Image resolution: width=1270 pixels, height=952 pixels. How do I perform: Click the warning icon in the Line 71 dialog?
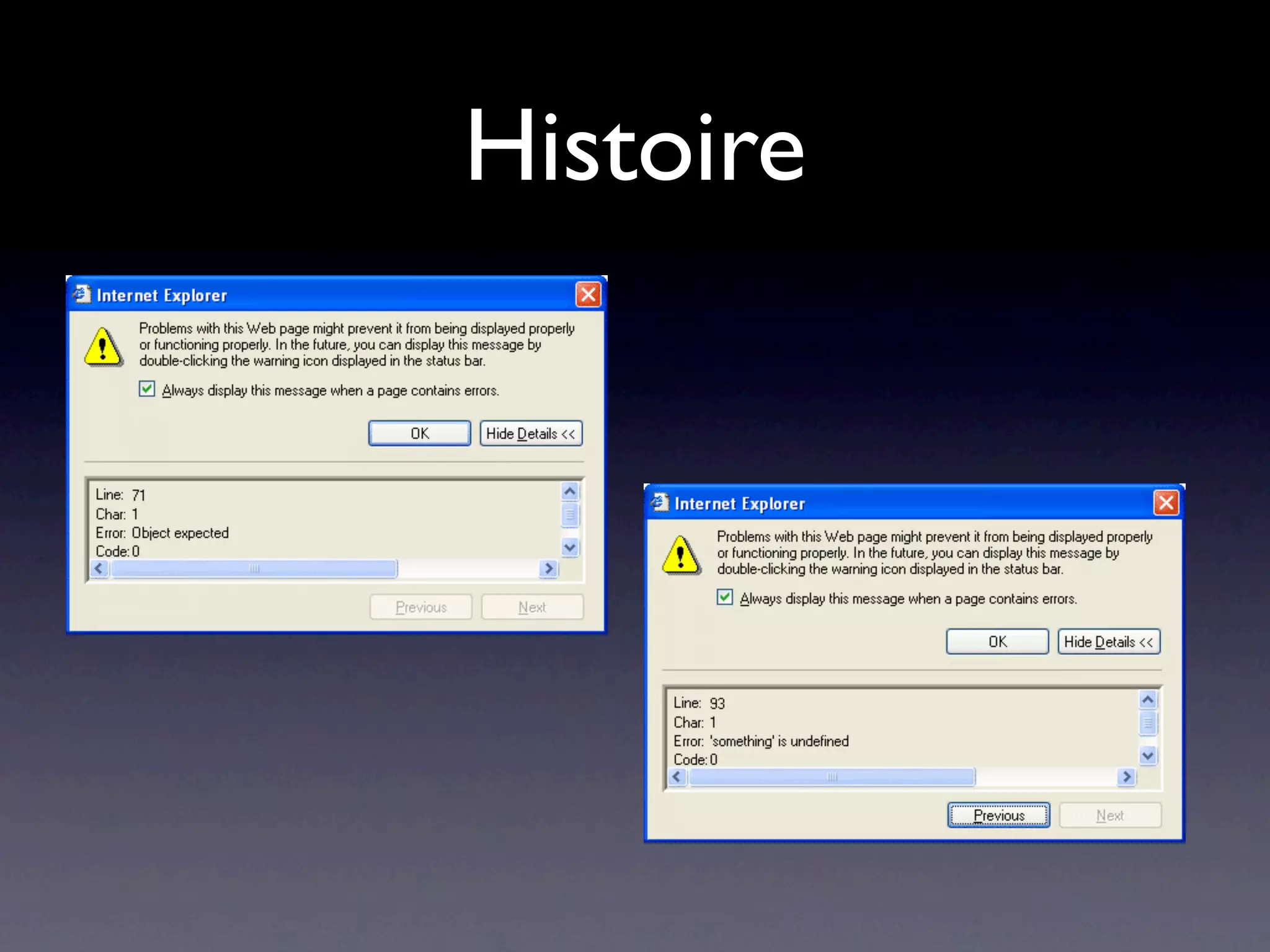pyautogui.click(x=103, y=347)
